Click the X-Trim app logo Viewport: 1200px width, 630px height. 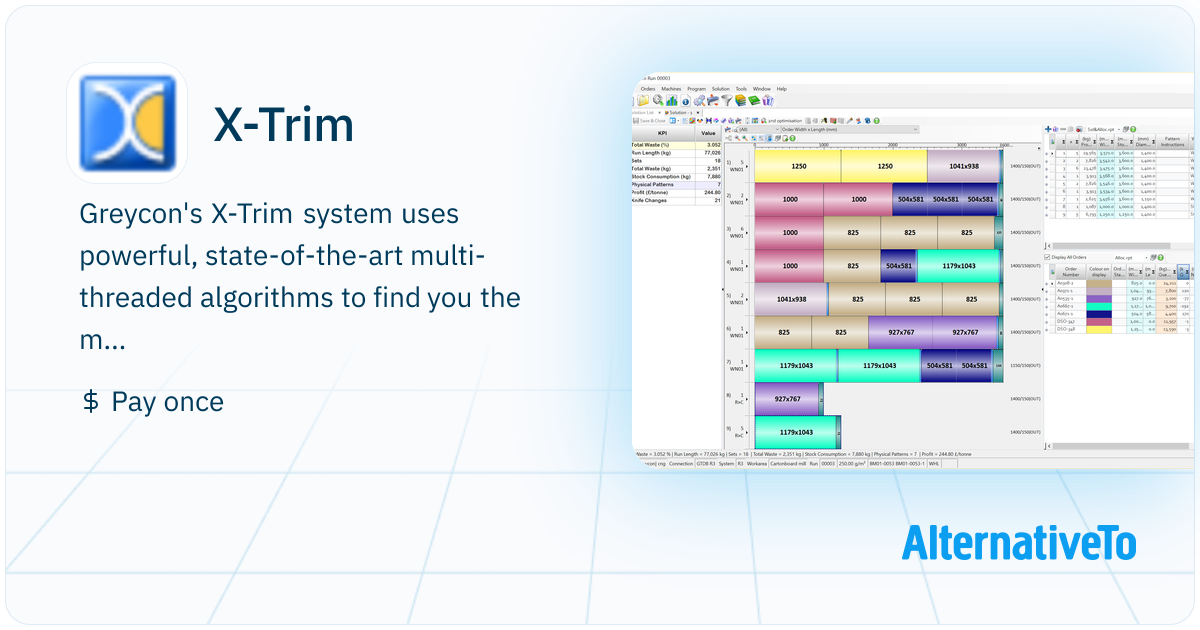pyautogui.click(x=127, y=122)
